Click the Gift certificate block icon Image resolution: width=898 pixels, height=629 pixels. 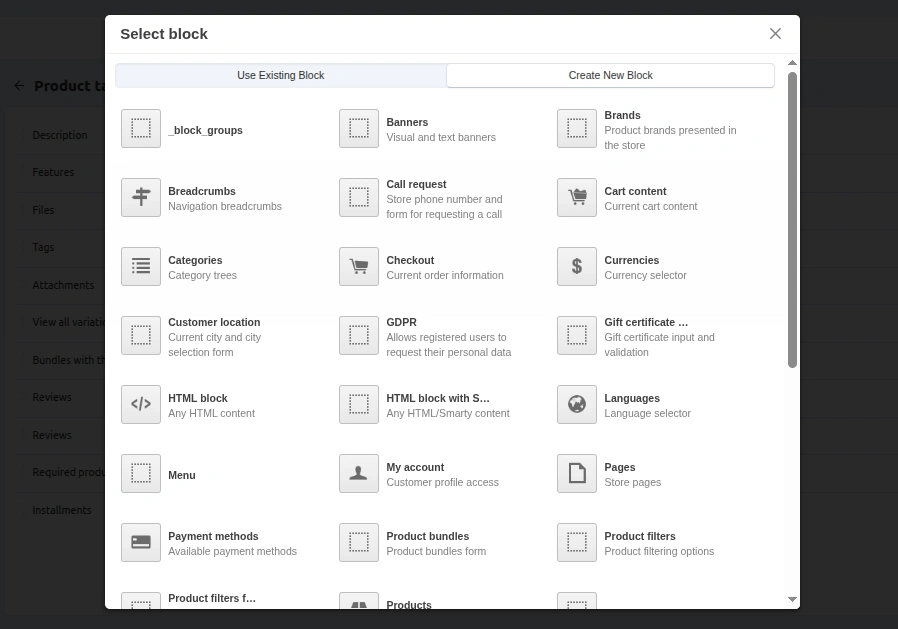[x=577, y=335]
